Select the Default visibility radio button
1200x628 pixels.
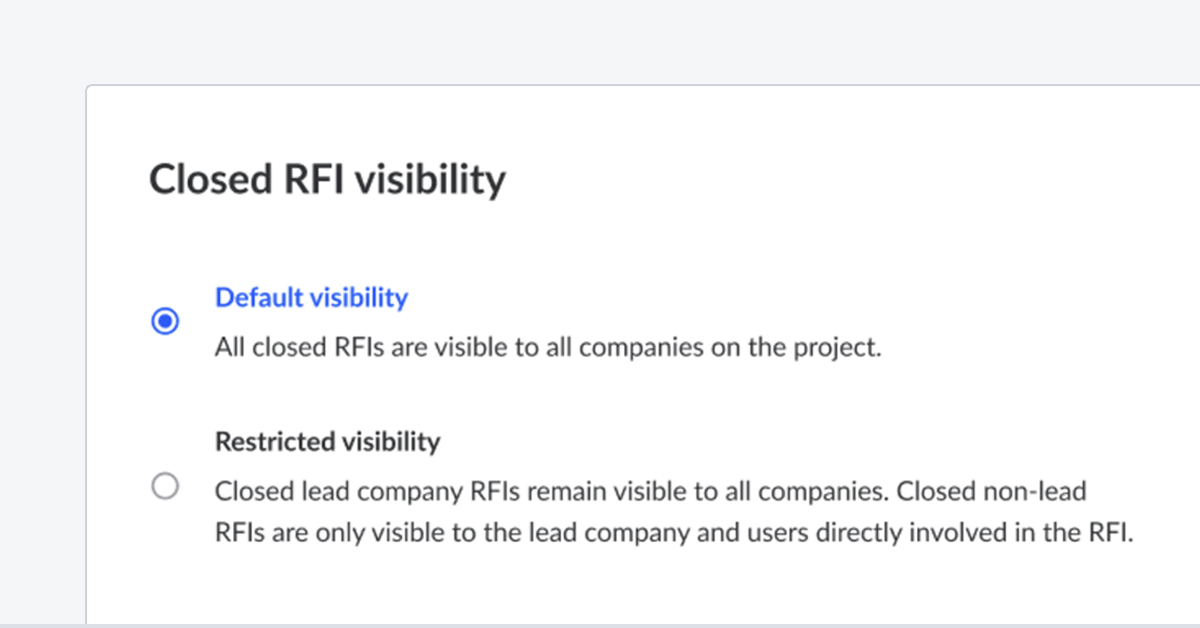(165, 322)
